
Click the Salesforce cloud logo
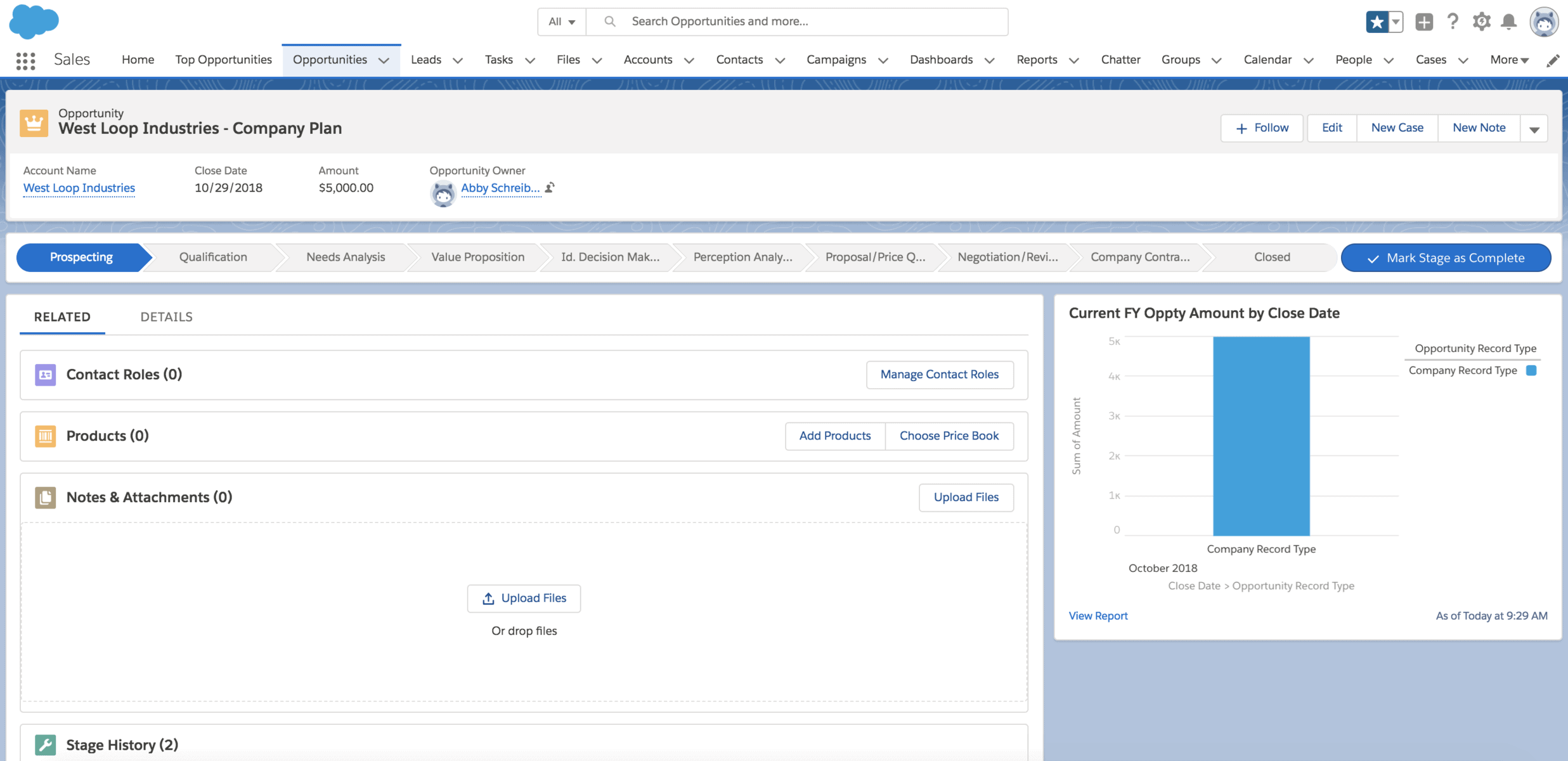point(34,21)
